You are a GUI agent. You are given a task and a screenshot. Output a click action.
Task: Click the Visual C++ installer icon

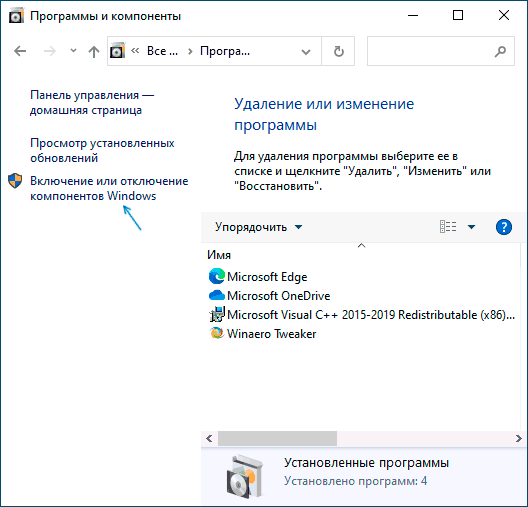[x=217, y=314]
